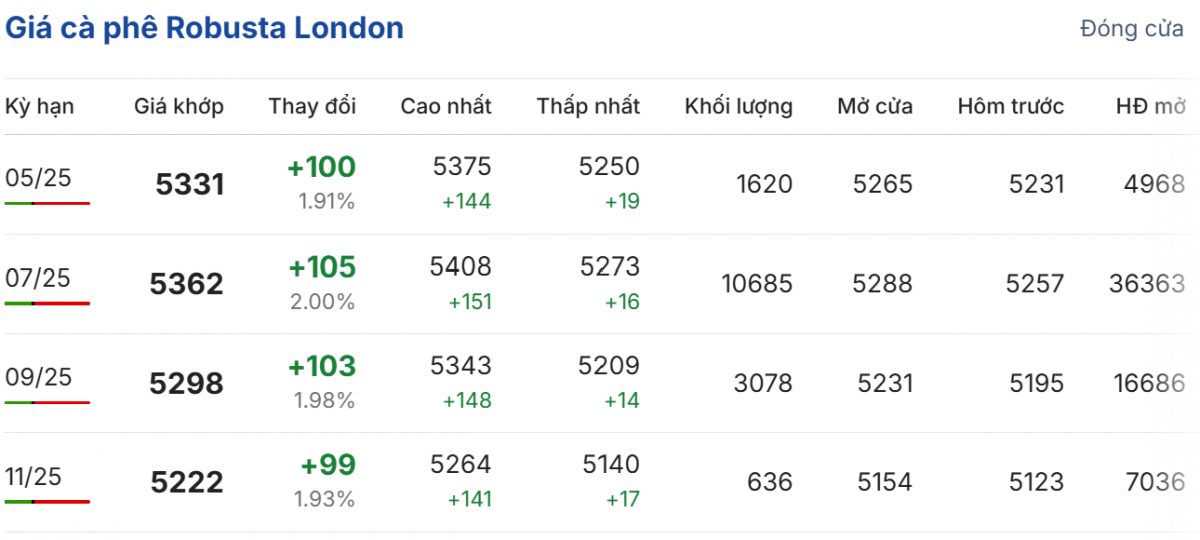Click the 'Cao nhất' column header
This screenshot has height=540, width=1200.
click(446, 106)
